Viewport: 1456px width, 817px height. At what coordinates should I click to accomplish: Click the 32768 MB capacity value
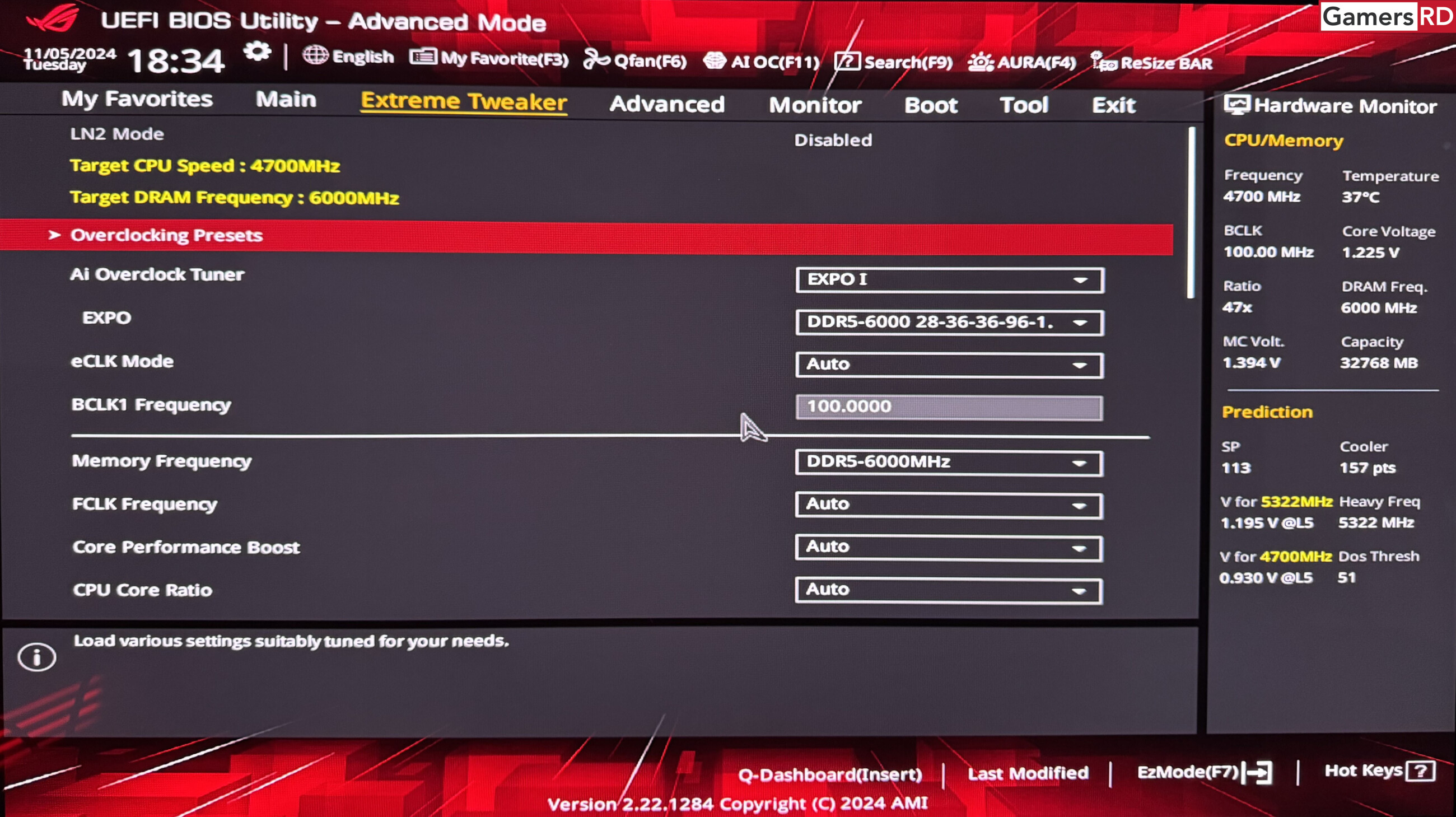point(1379,363)
